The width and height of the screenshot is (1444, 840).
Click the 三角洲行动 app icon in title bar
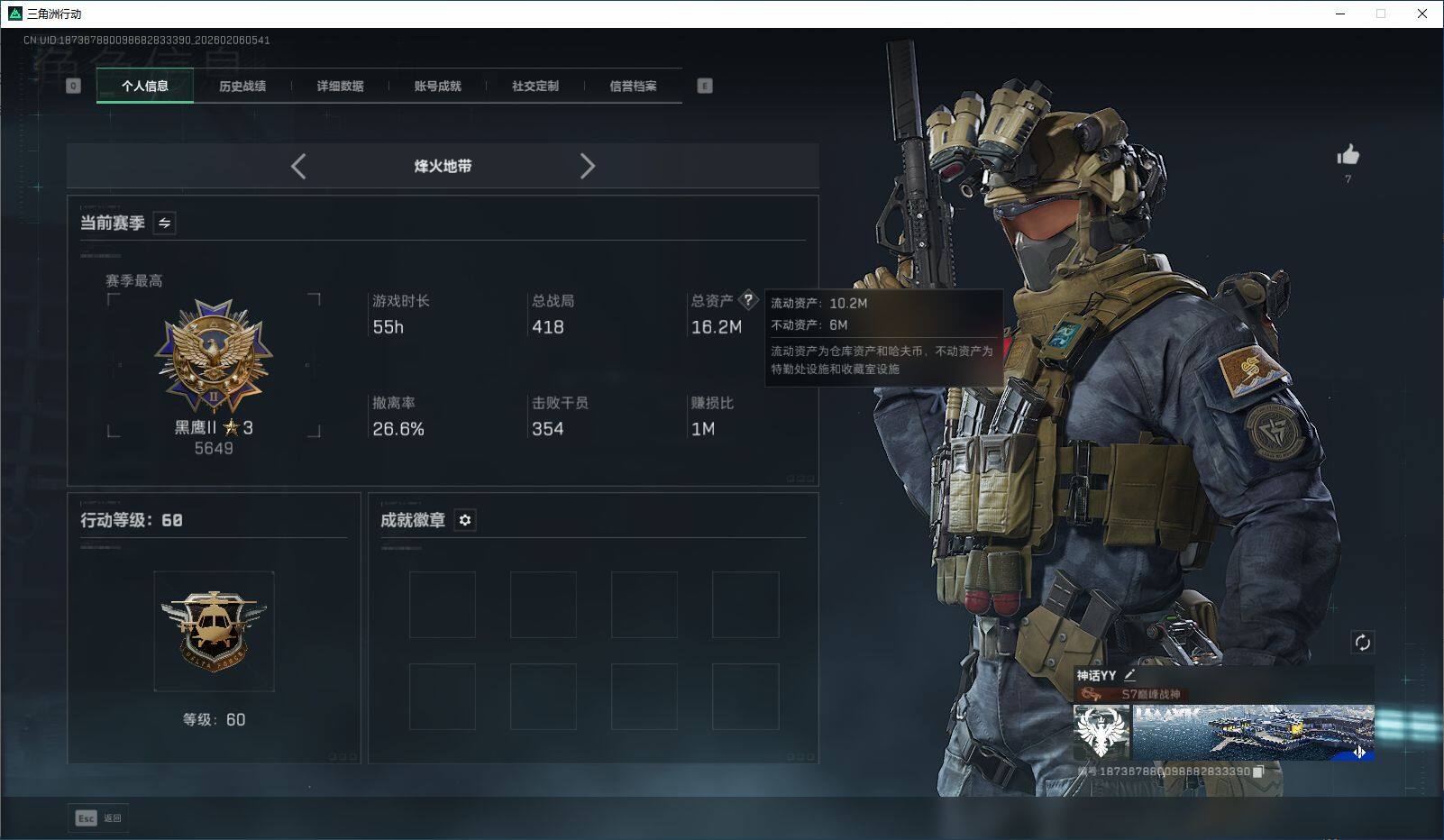tap(14, 14)
